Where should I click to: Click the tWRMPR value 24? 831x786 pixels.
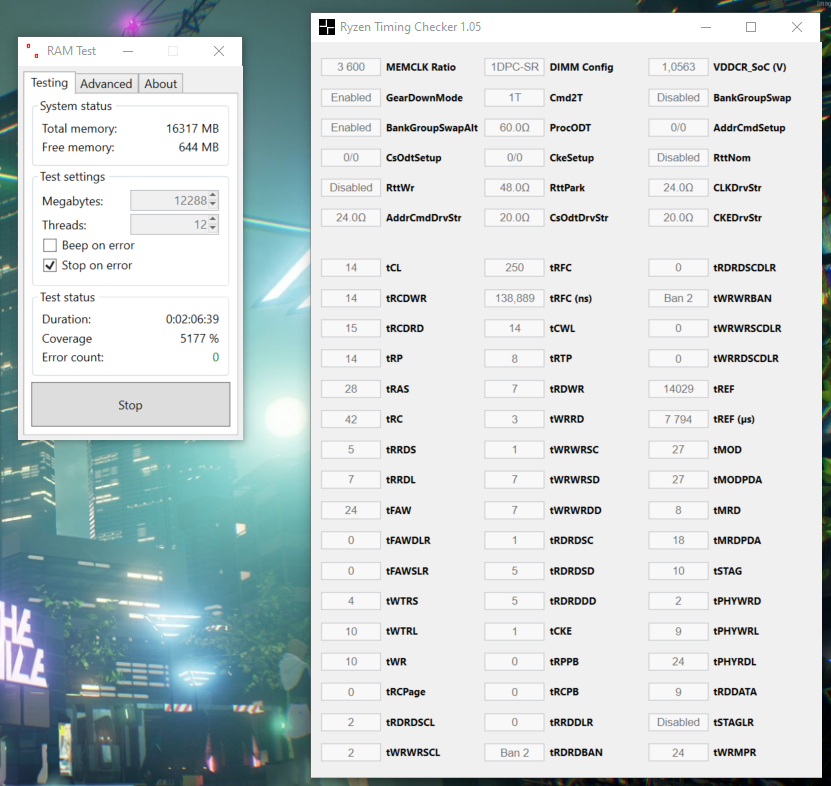678,753
